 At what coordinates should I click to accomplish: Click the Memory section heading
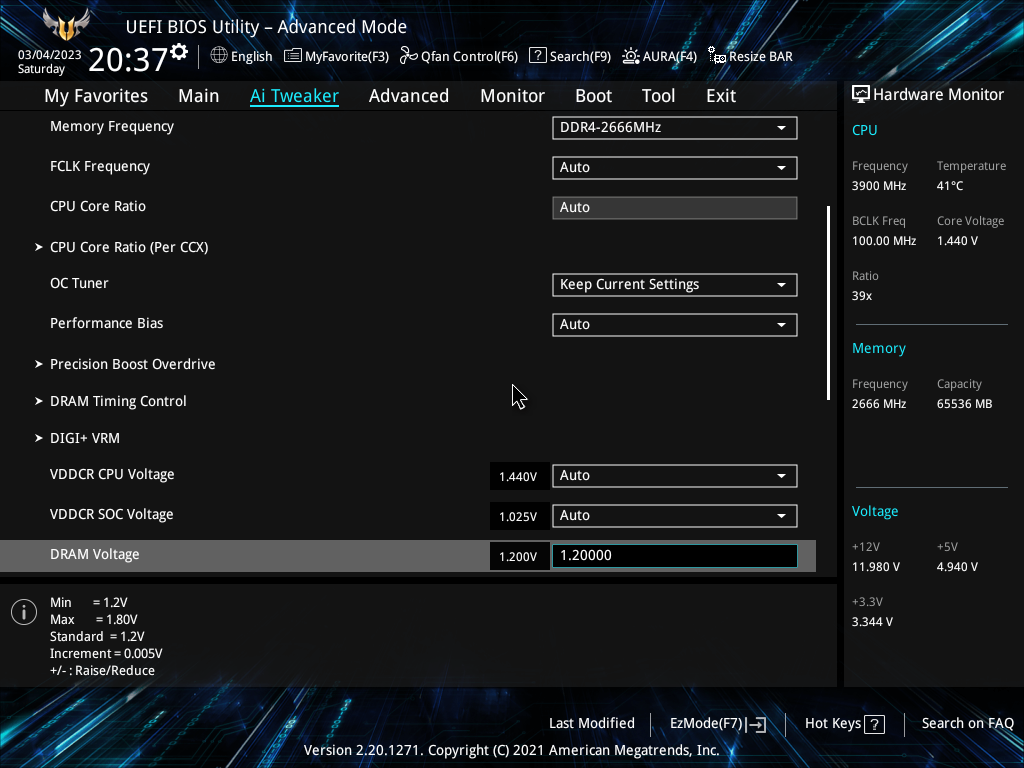tap(879, 349)
